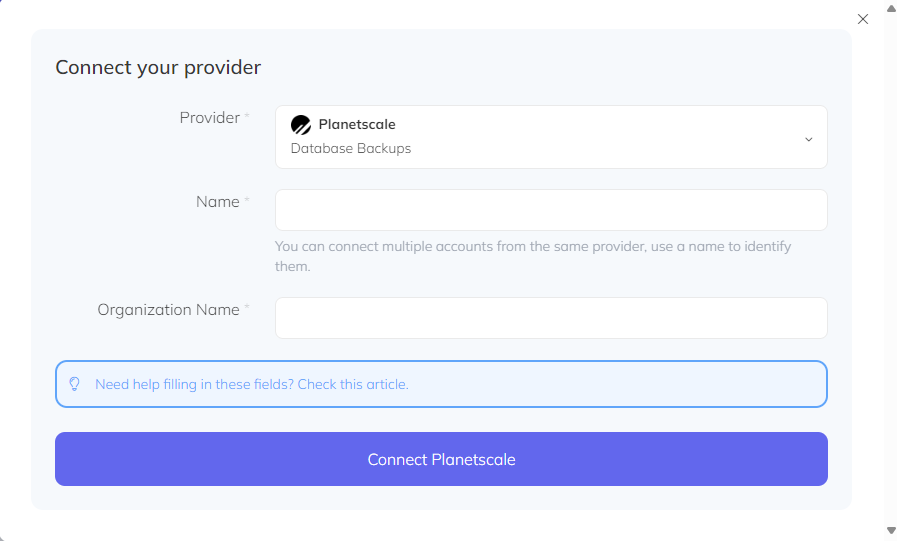Click the lightbulb help icon
897x541 pixels.
point(74,384)
